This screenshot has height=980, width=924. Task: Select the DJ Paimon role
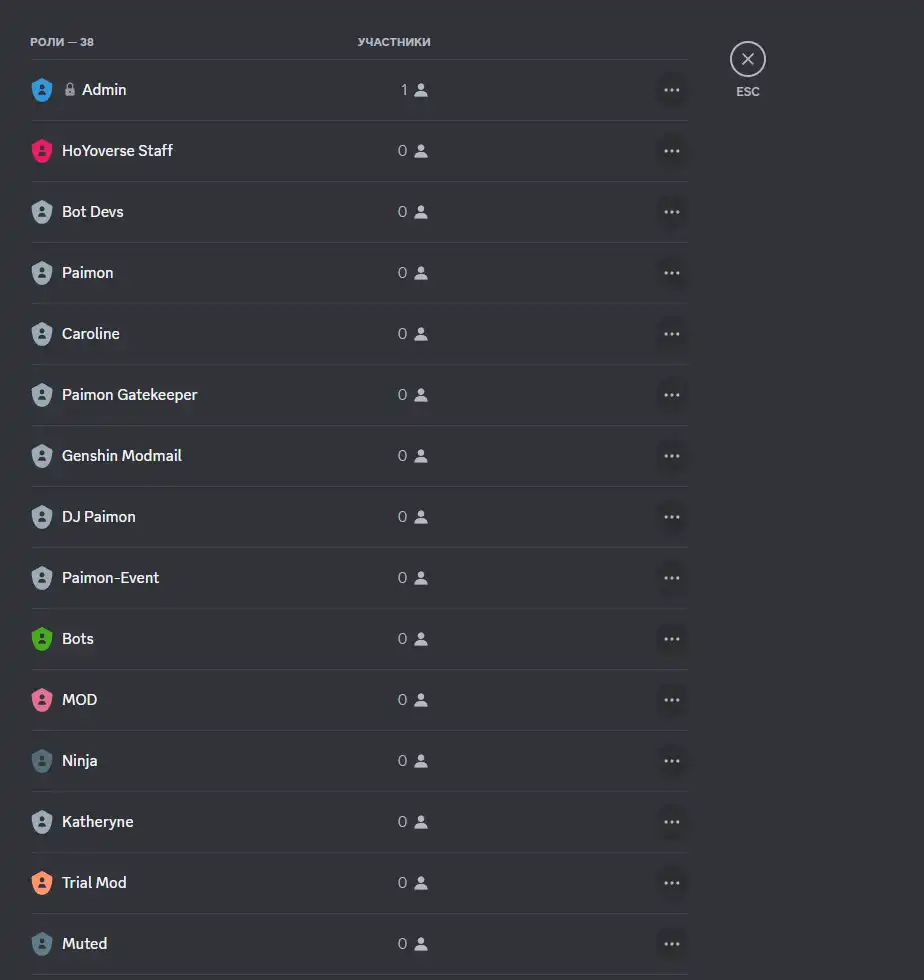point(359,517)
